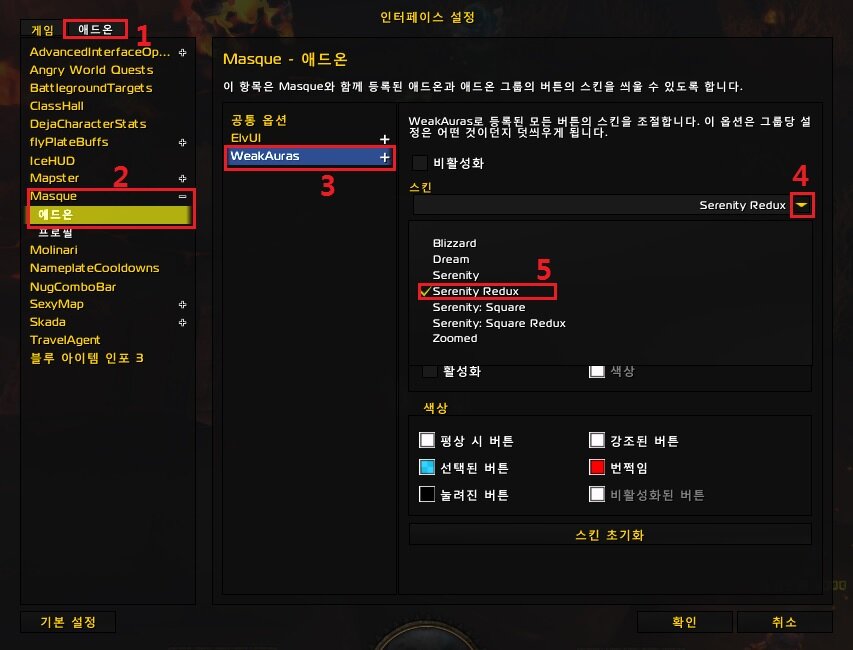Viewport: 853px width, 650px height.
Task: Expand SexyMap plus icon
Action: click(183, 305)
